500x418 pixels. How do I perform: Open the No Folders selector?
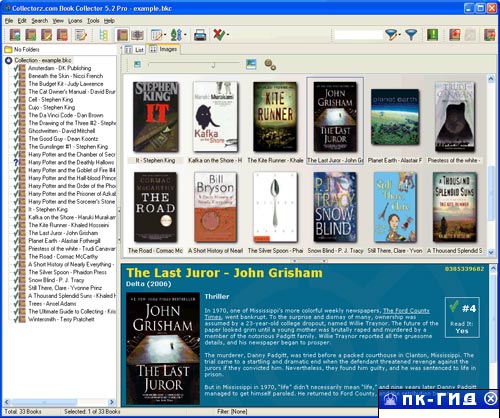point(60,49)
